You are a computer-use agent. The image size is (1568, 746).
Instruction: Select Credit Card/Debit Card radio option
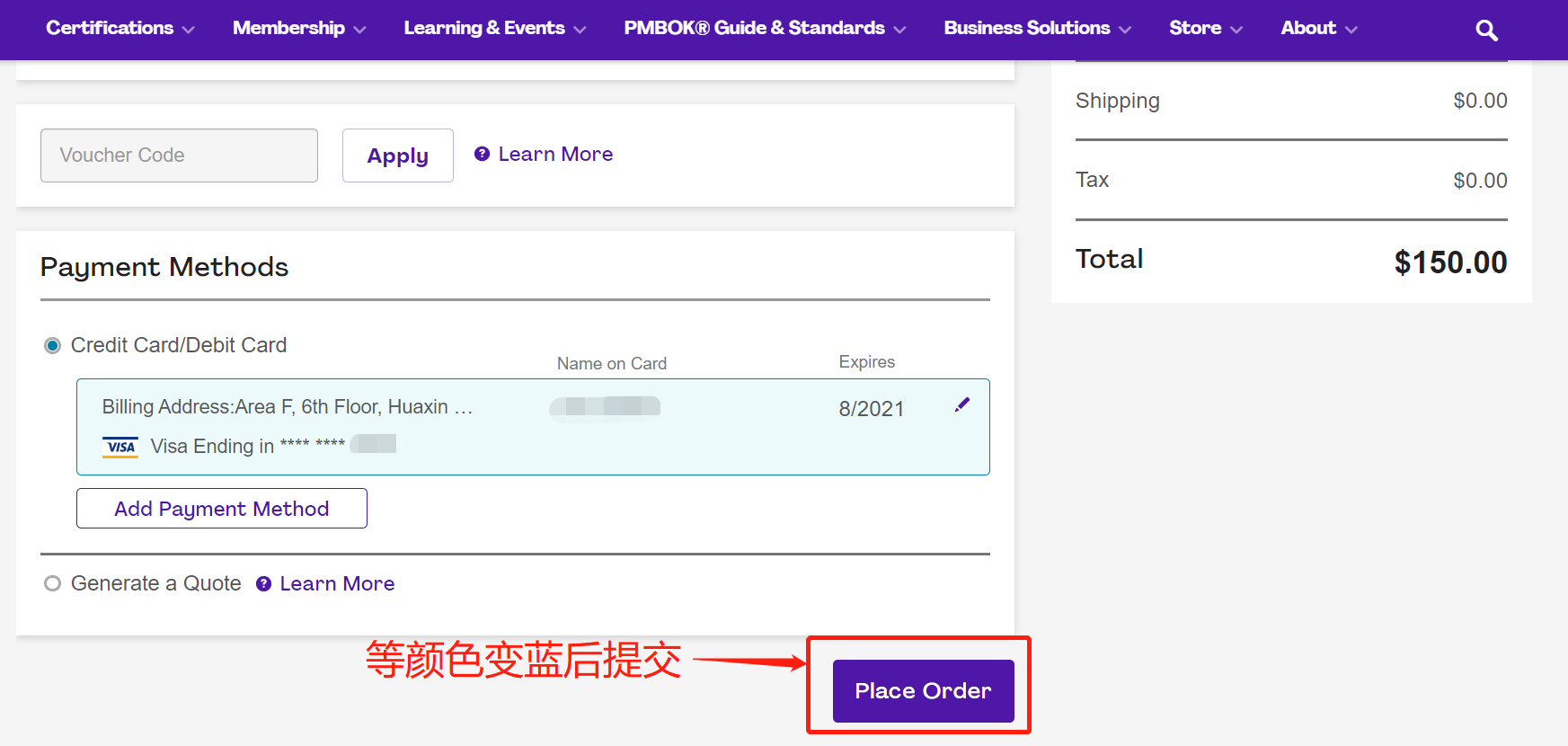tap(53, 346)
